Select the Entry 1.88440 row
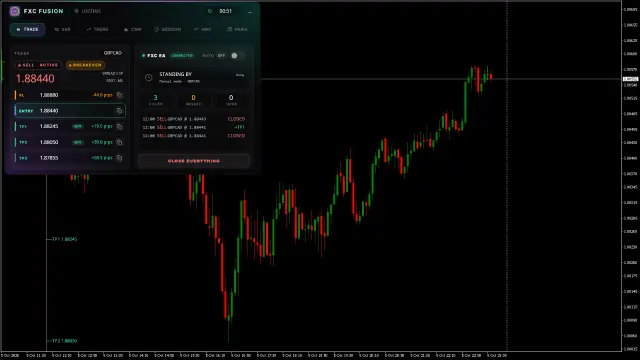 click(69, 111)
